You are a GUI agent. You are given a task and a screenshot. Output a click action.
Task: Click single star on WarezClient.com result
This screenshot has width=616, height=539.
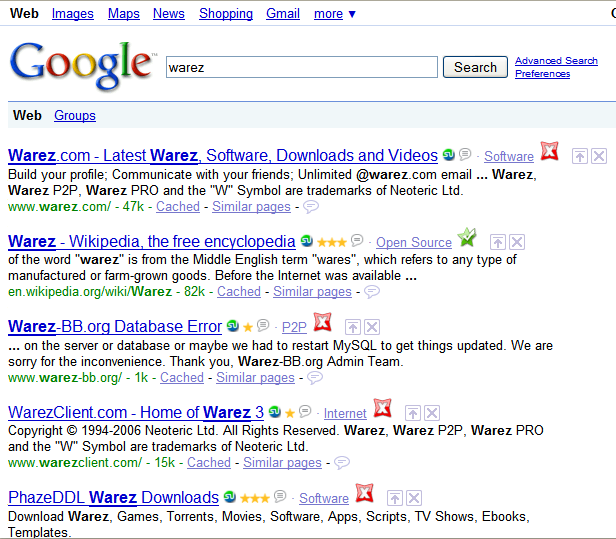pos(290,413)
